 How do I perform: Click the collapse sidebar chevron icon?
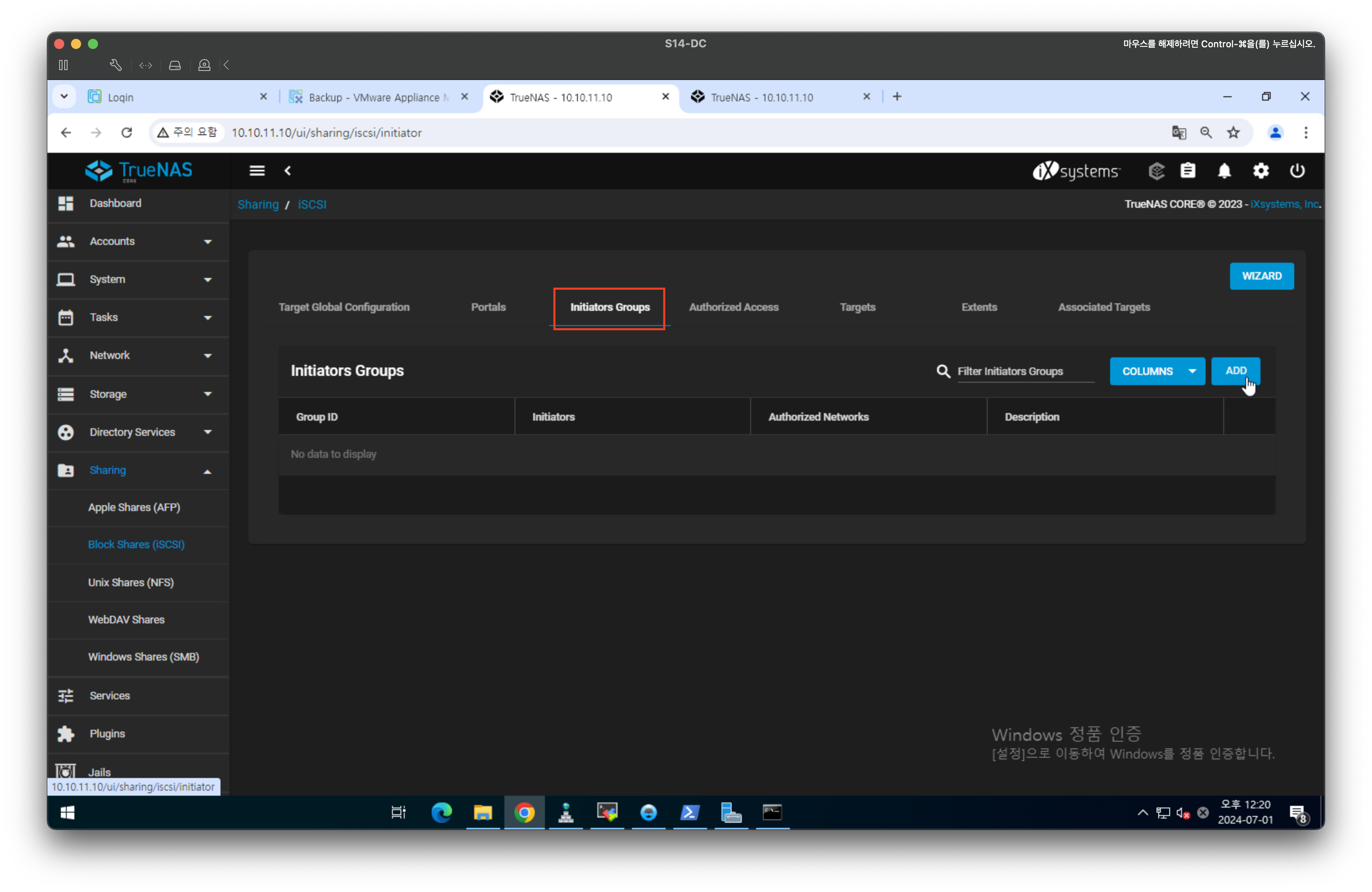click(288, 171)
